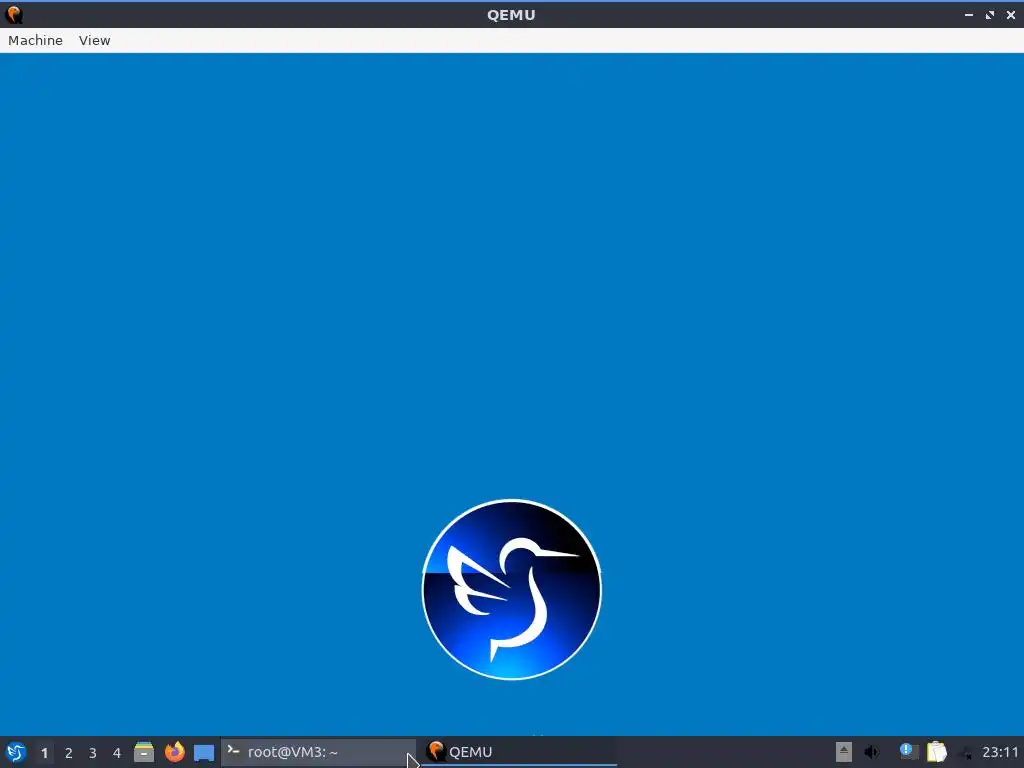Viewport: 1024px width, 768px height.
Task: Switch to desktop 2 in pager
Action: [69, 753]
